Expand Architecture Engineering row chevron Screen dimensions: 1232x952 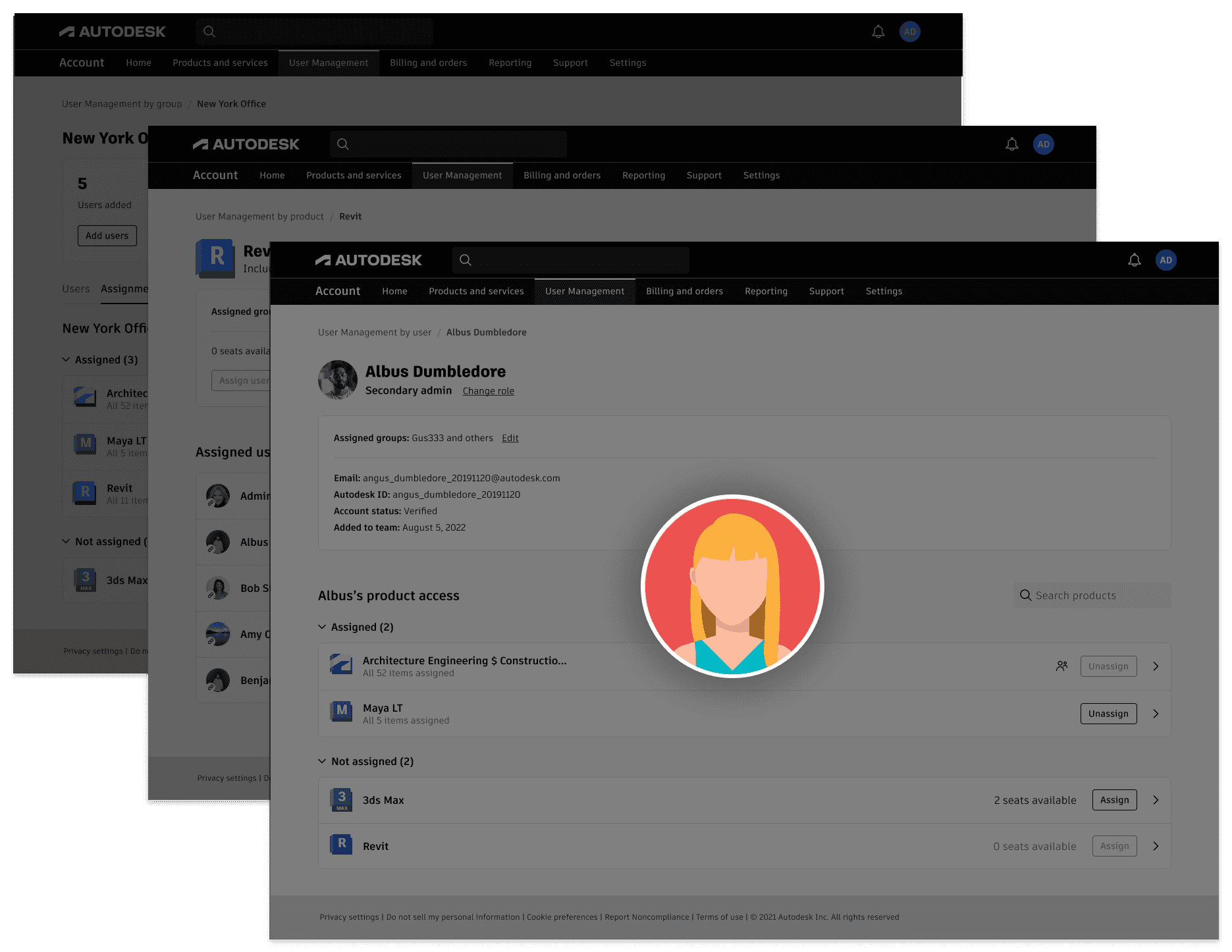coord(1156,666)
